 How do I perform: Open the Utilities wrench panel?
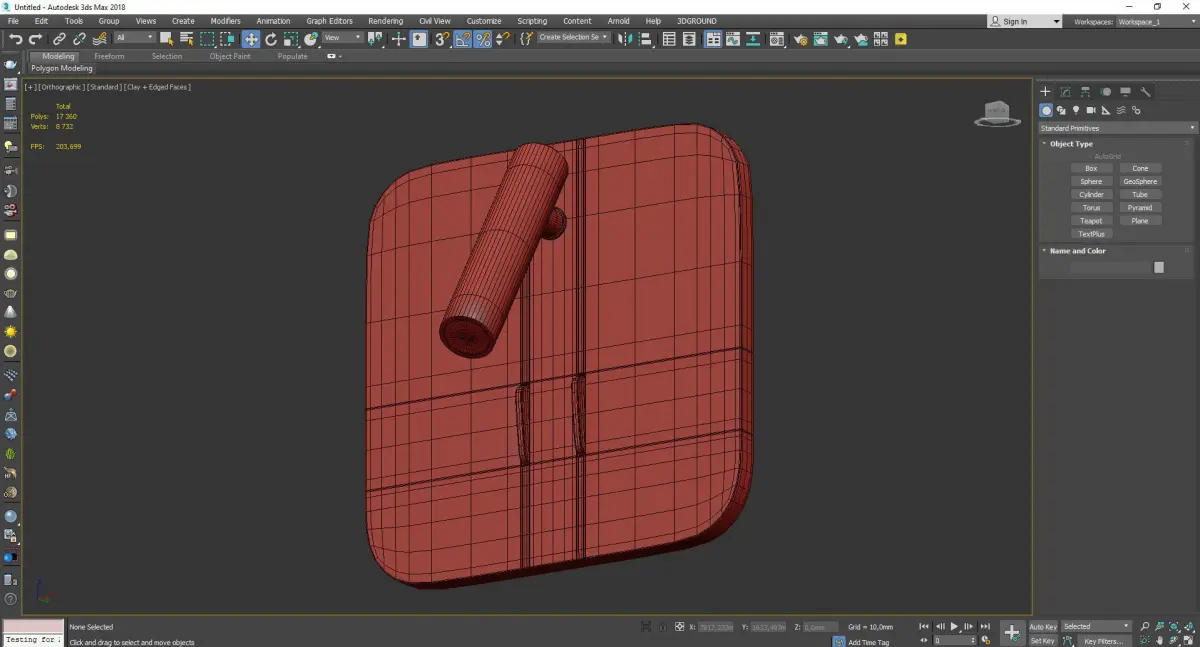1145,92
